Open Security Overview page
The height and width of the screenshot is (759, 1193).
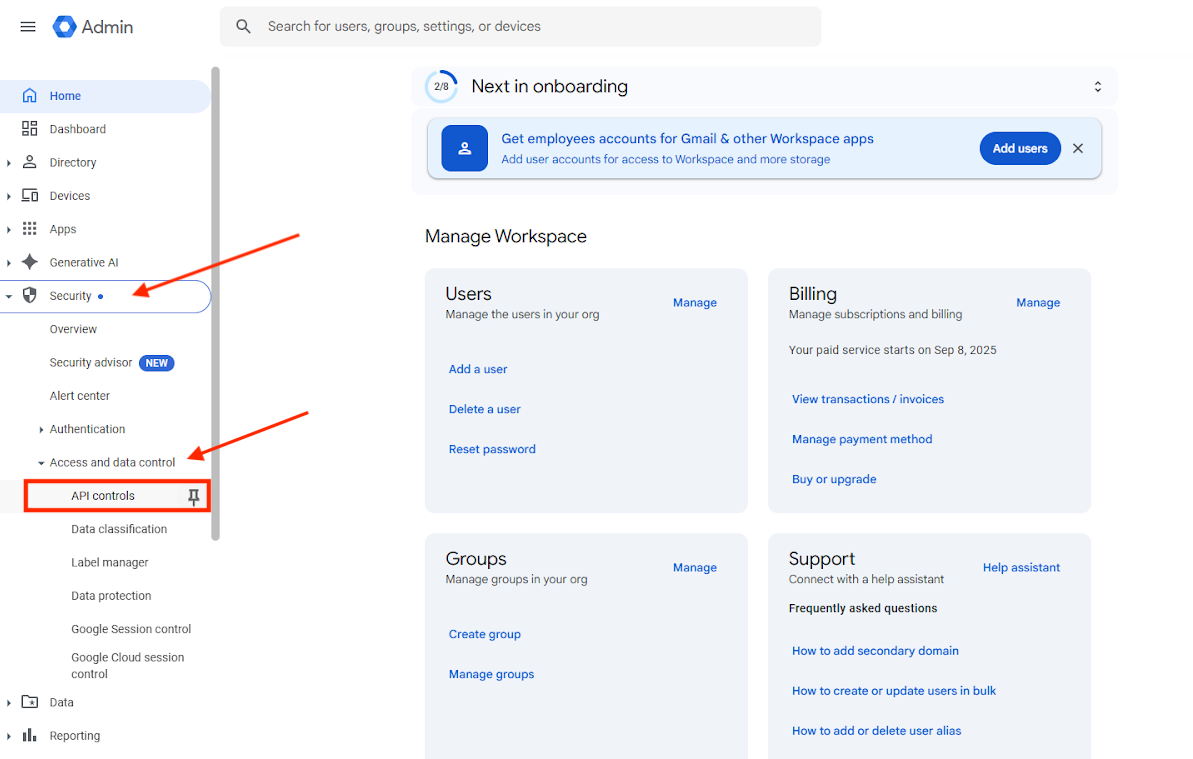(x=73, y=329)
